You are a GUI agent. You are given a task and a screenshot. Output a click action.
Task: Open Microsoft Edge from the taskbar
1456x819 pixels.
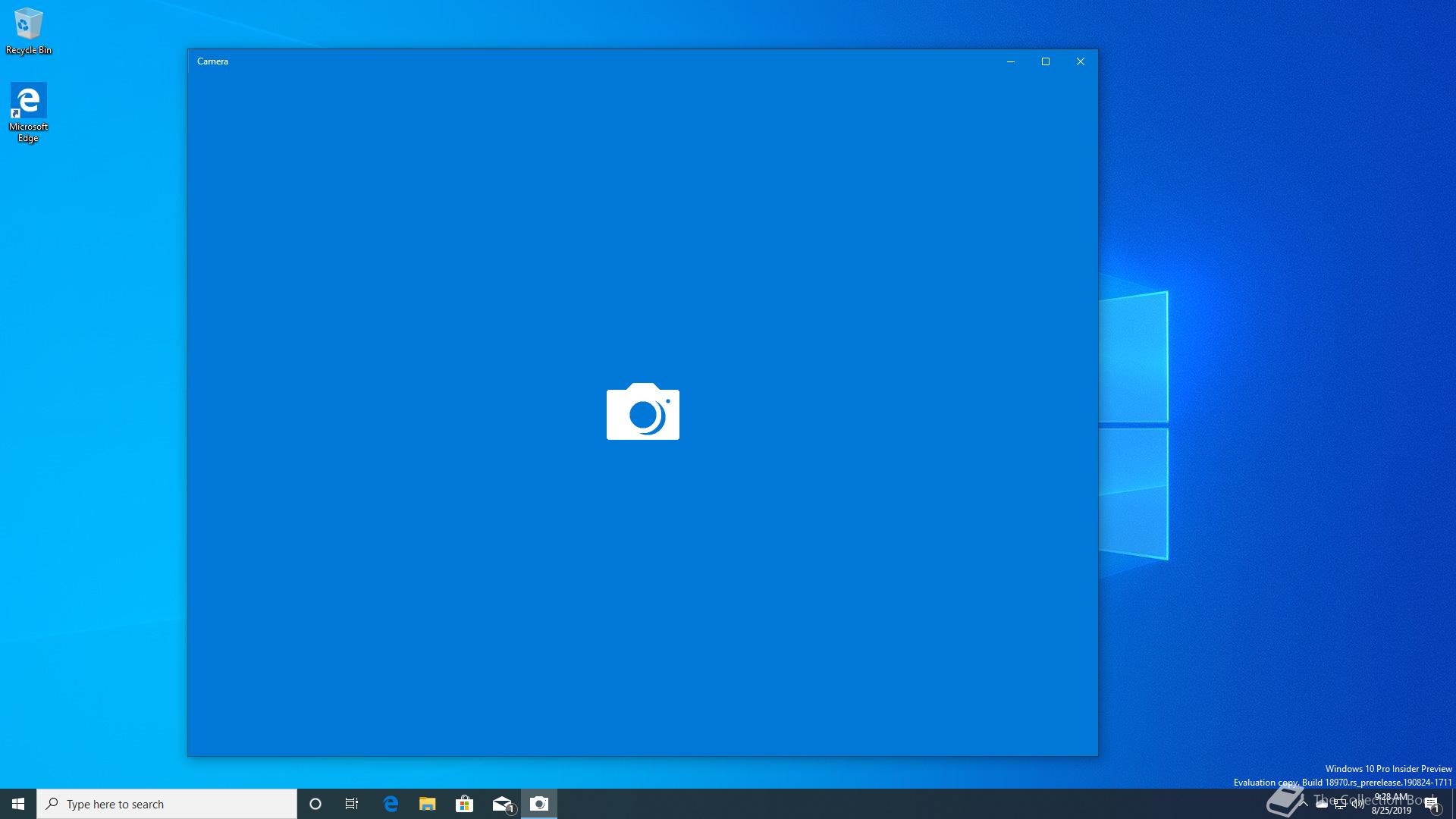[x=391, y=804]
